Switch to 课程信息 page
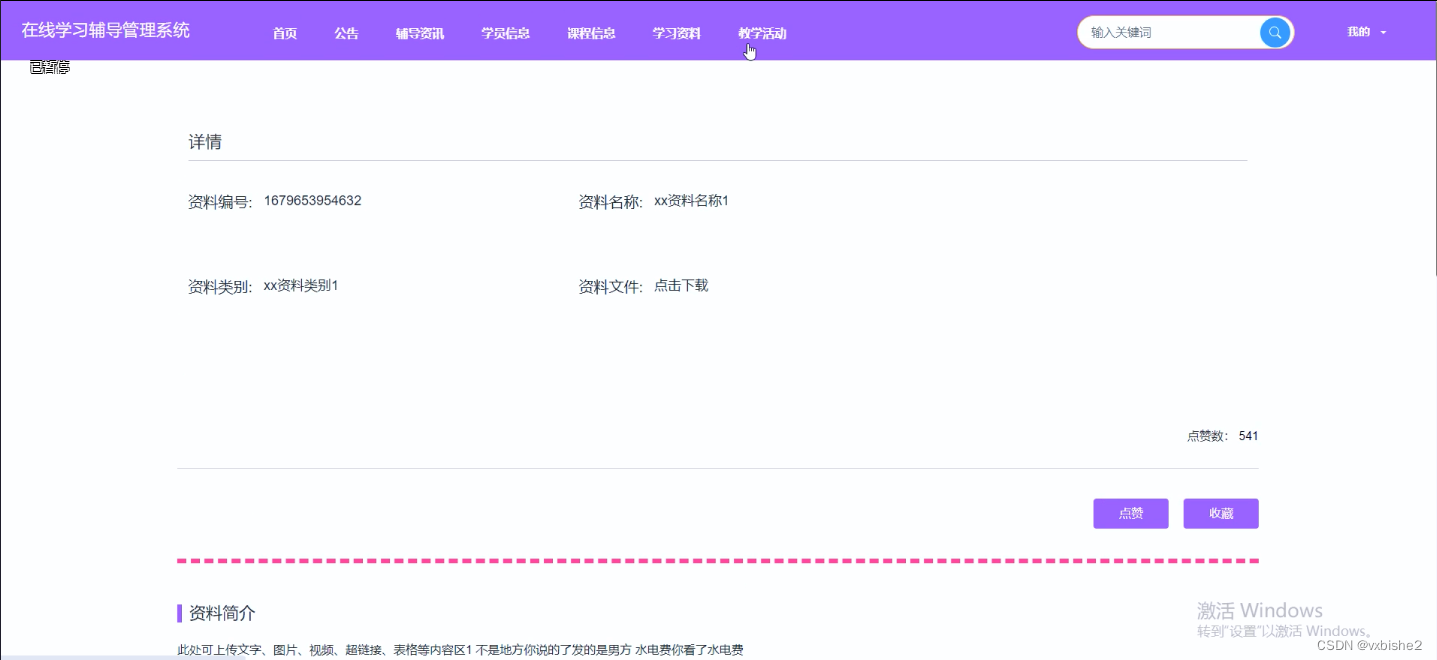 click(x=591, y=33)
